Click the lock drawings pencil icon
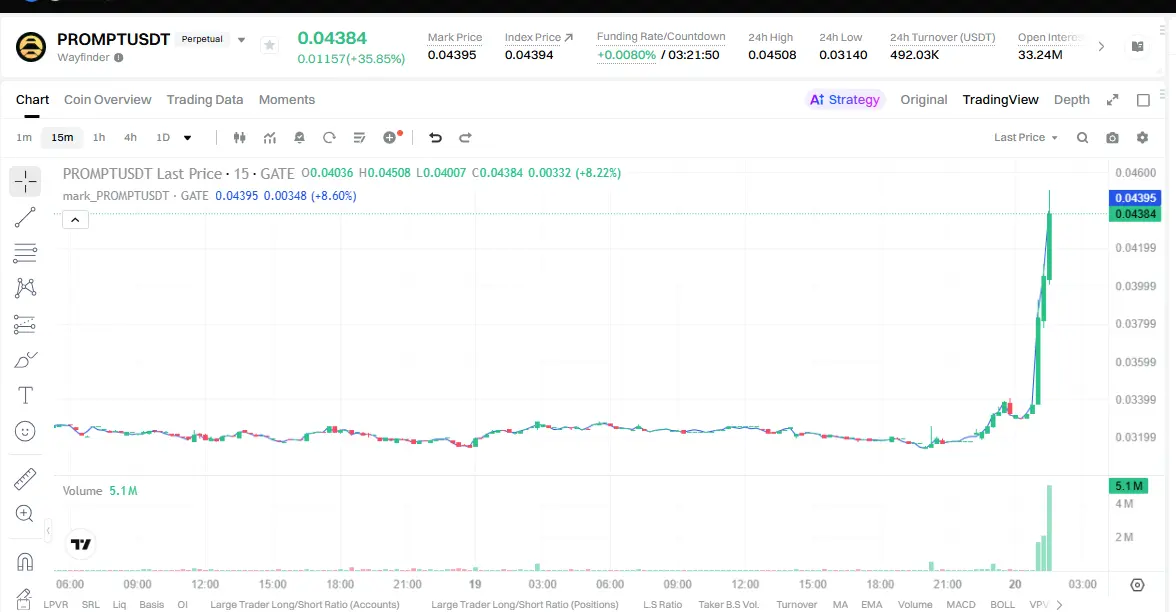Viewport: 1176px width, 612px height. [x=23, y=598]
